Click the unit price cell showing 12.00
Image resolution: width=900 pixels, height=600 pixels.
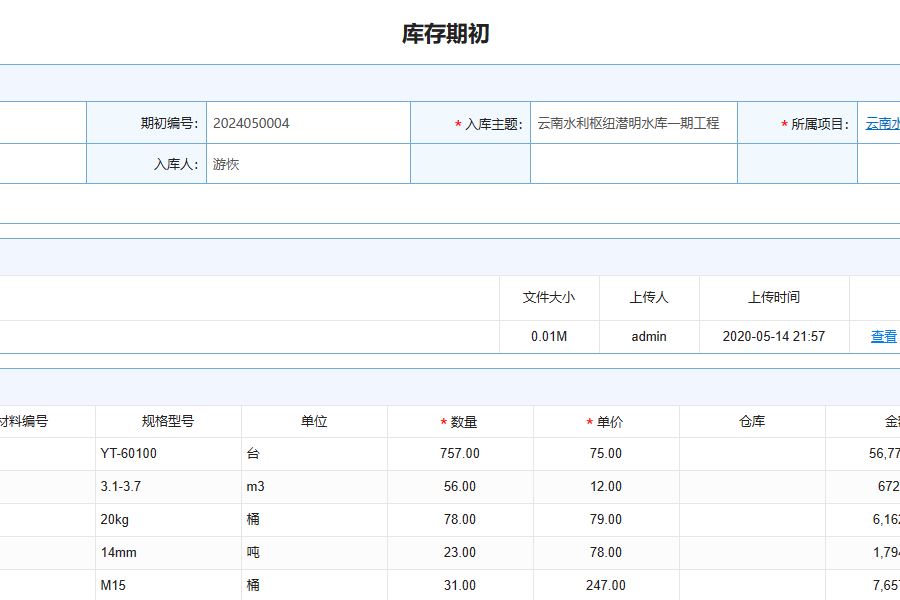[606, 487]
